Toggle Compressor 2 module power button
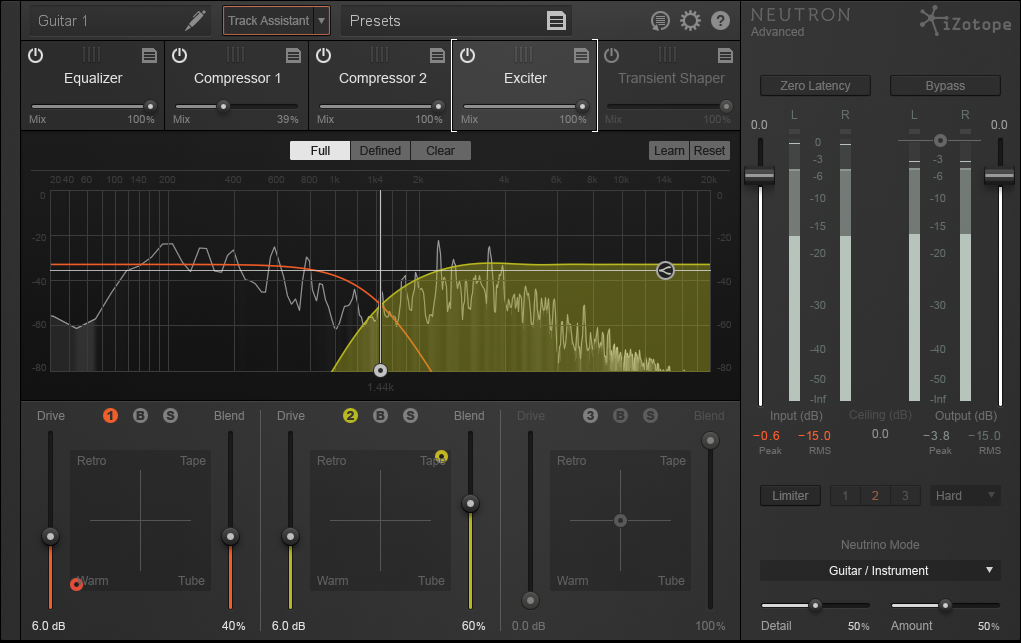This screenshot has width=1021, height=643. (324, 55)
